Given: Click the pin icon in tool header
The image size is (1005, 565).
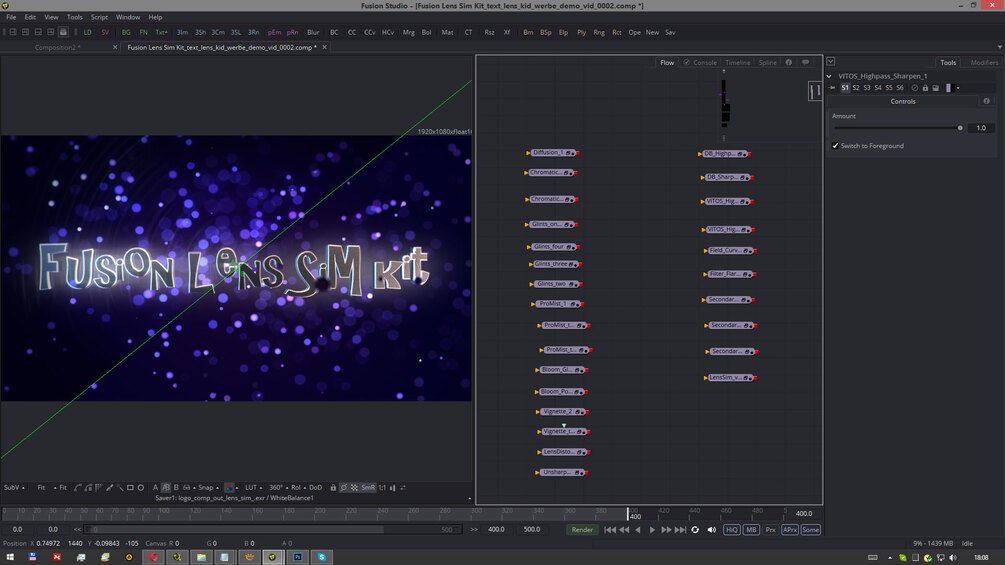Looking at the screenshot, I should (832, 88).
